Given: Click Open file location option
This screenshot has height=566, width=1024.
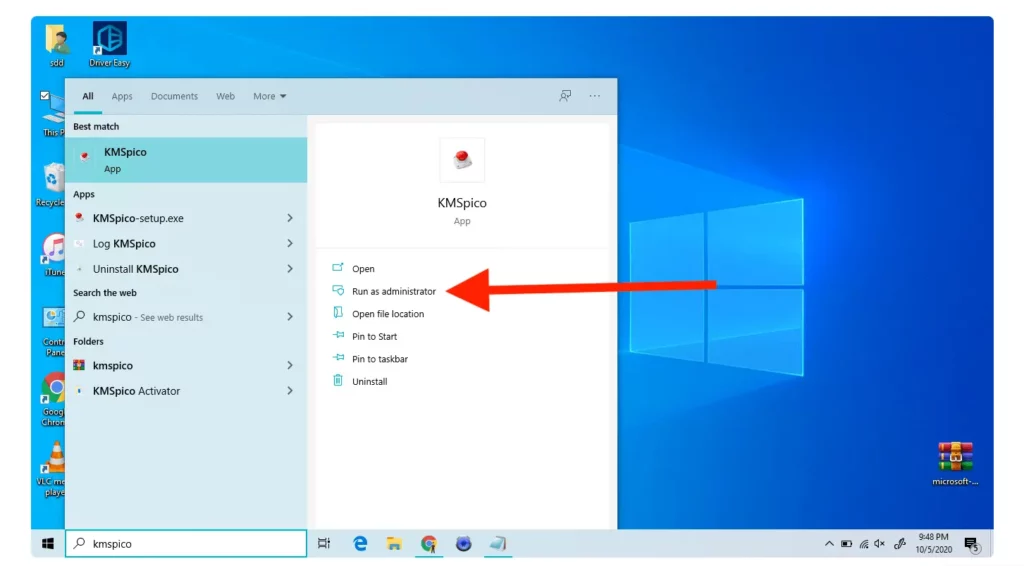Looking at the screenshot, I should (388, 314).
